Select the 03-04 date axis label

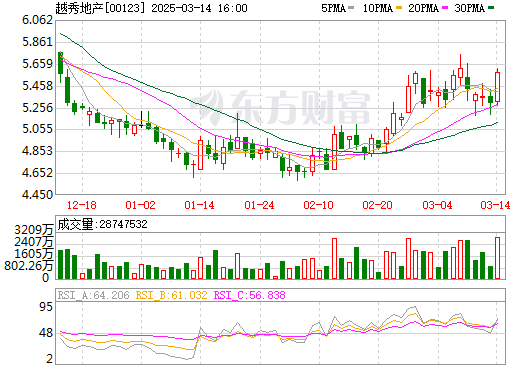(x=437, y=205)
